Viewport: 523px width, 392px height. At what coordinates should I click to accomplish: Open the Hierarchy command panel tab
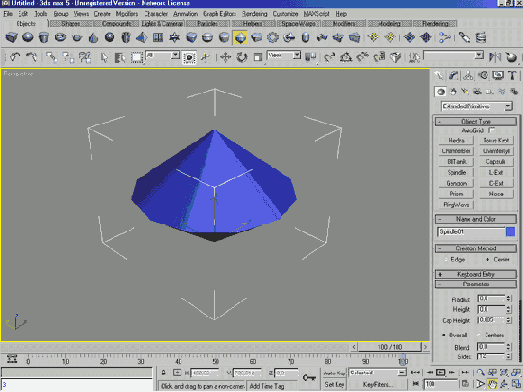(468, 76)
